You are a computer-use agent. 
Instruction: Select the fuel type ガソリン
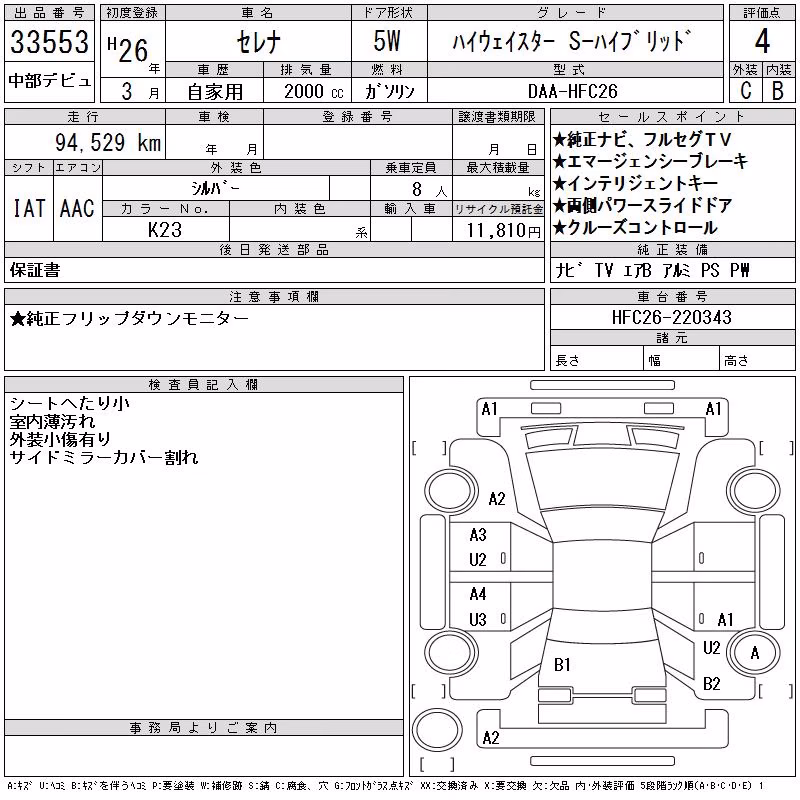(x=390, y=91)
